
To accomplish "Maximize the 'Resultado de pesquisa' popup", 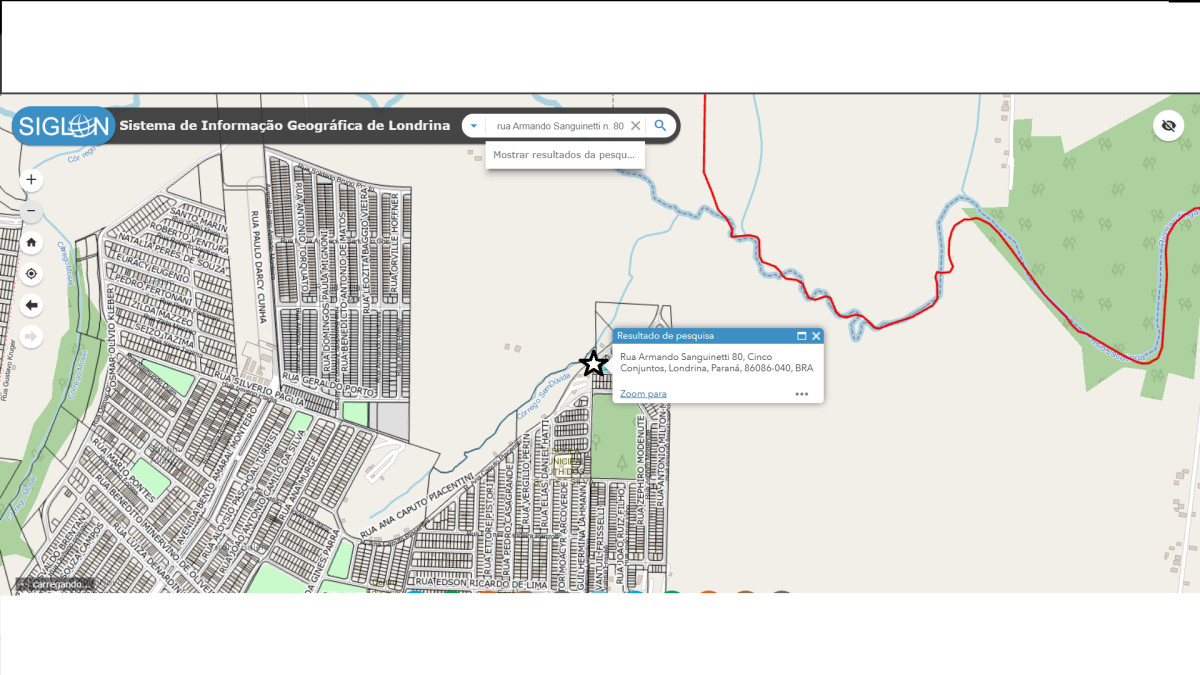I will 801,336.
